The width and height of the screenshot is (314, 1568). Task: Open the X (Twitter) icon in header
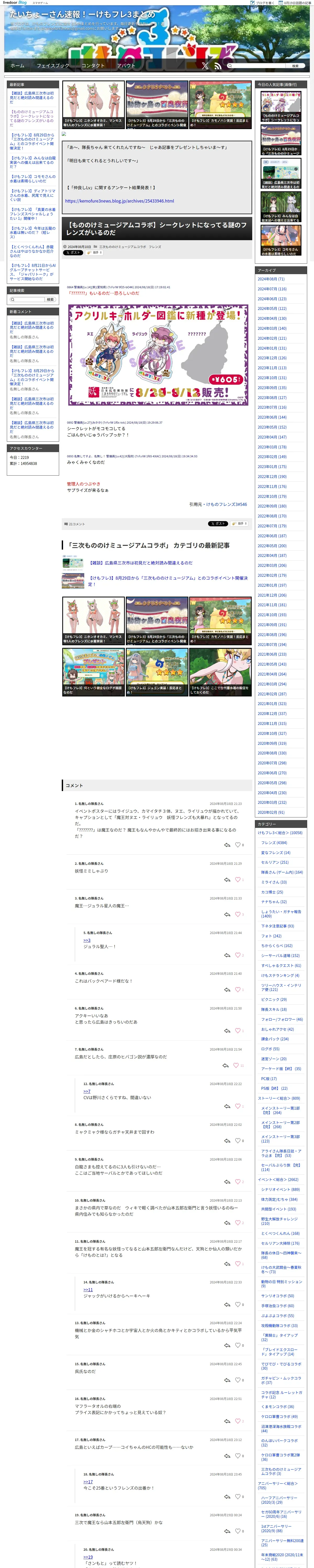tap(205, 66)
